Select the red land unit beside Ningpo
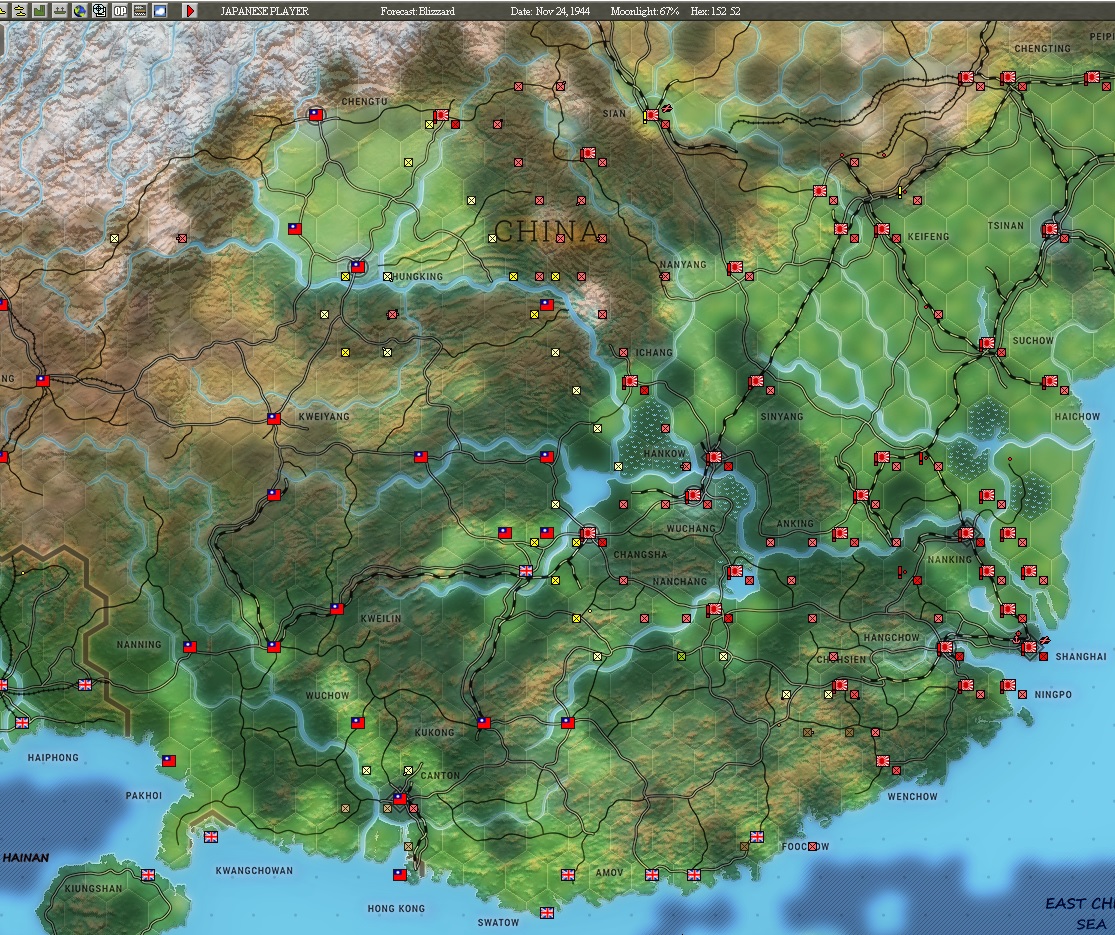The image size is (1115, 935). (x=1022, y=694)
